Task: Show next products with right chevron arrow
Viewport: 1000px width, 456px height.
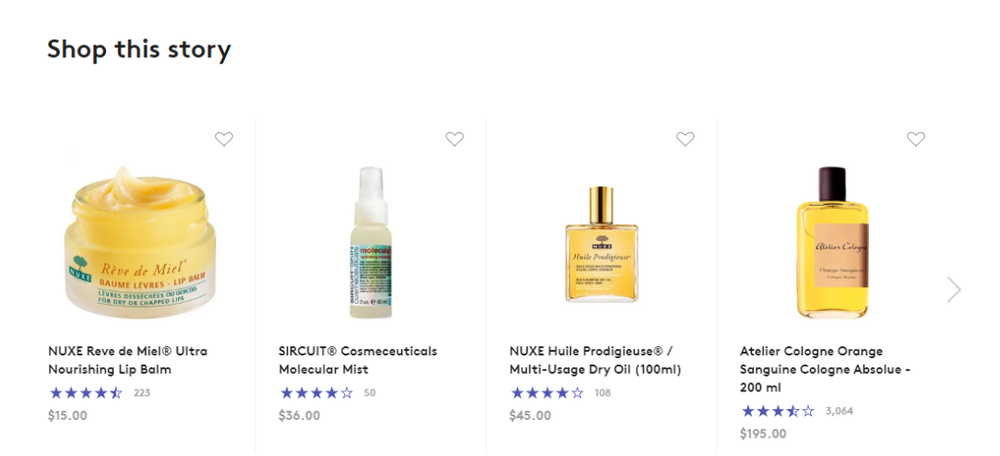Action: 954,290
